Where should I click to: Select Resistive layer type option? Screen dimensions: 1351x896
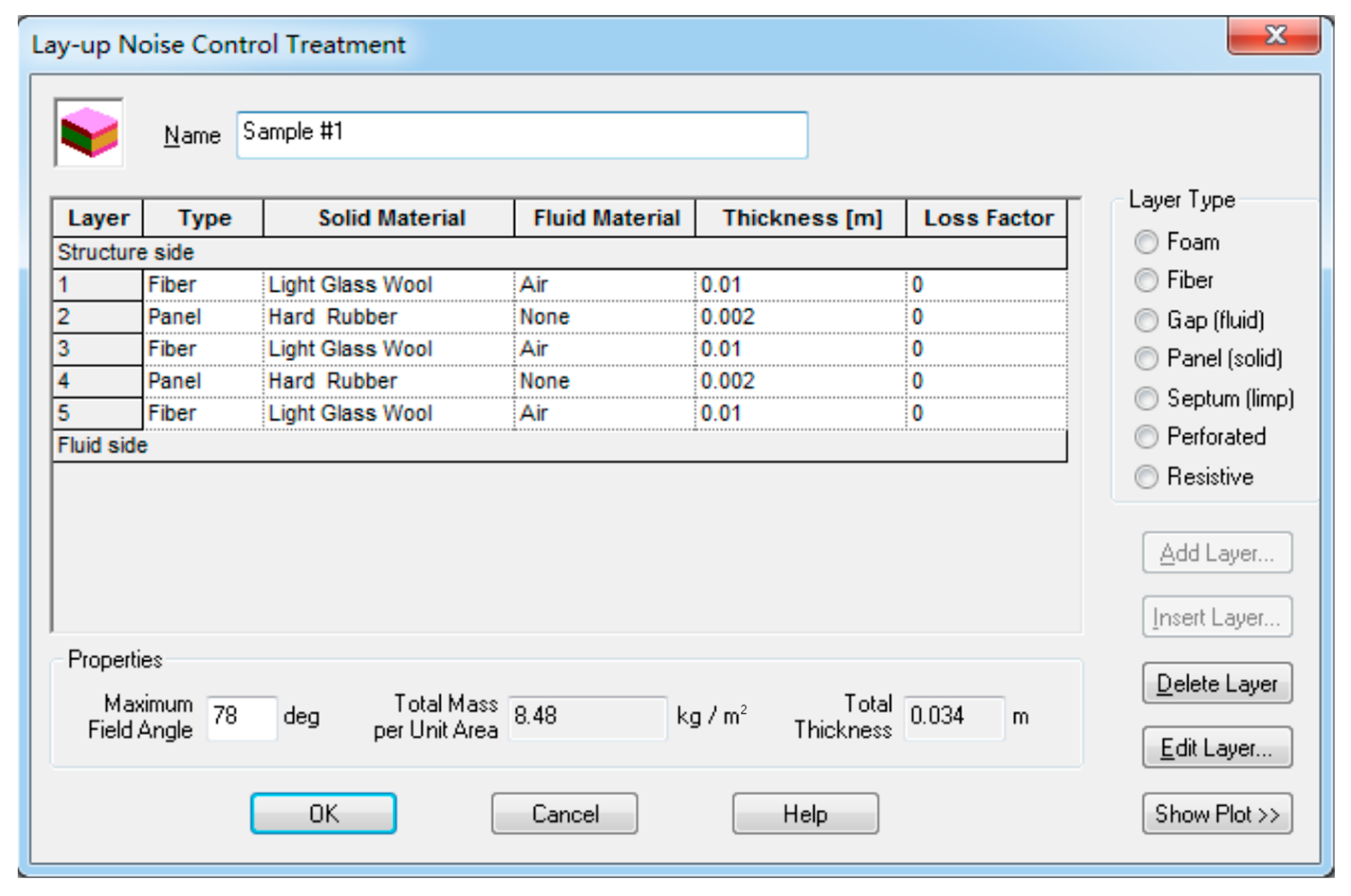1146,477
